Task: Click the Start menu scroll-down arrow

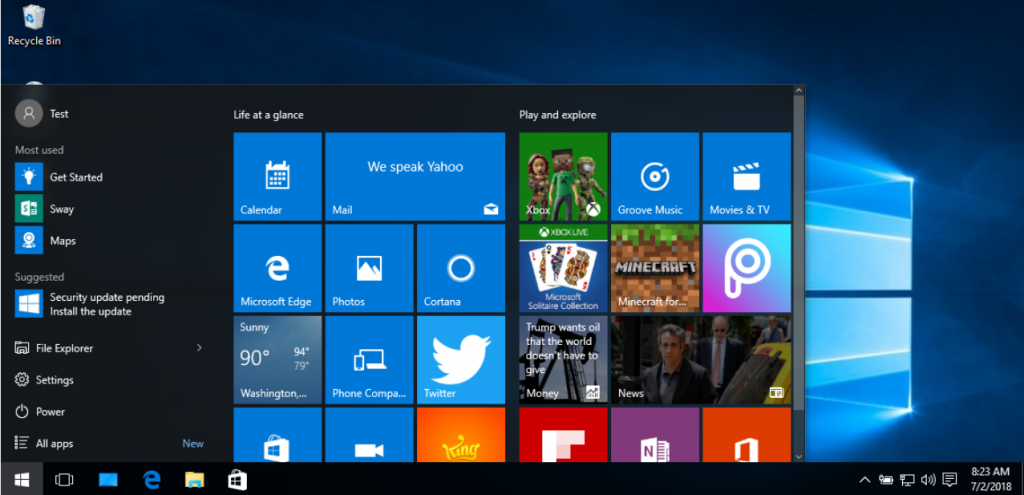Action: click(799, 456)
